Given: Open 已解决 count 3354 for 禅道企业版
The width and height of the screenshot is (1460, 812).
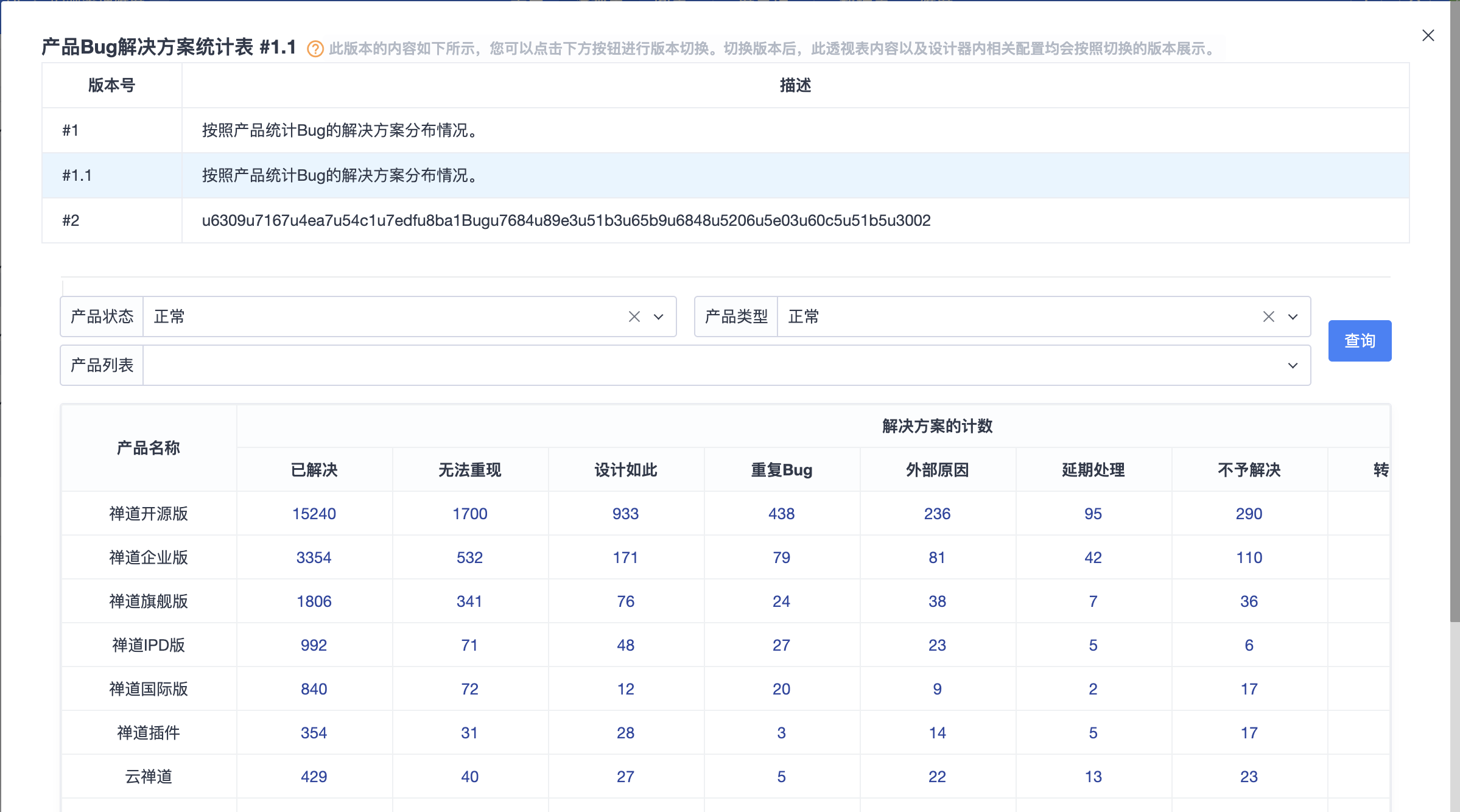Looking at the screenshot, I should 314,558.
